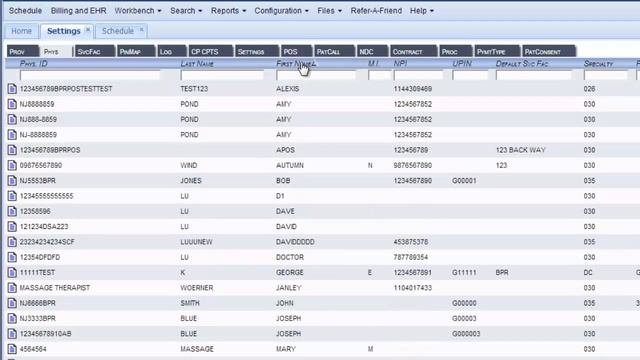The image size is (640, 360).
Task: Open document icon for row 23234234234SCF
Action: [x=12, y=242]
